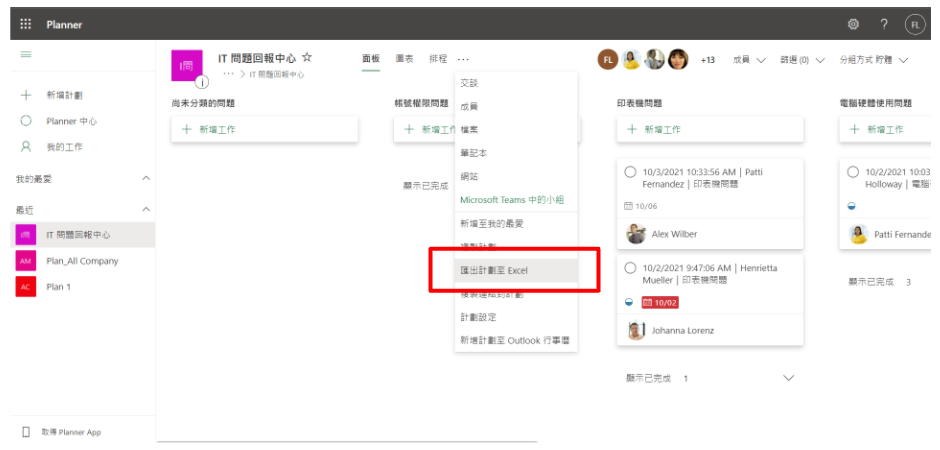The height and width of the screenshot is (450, 940).
Task: Click the +13 additional members indicator
Action: click(x=707, y=60)
